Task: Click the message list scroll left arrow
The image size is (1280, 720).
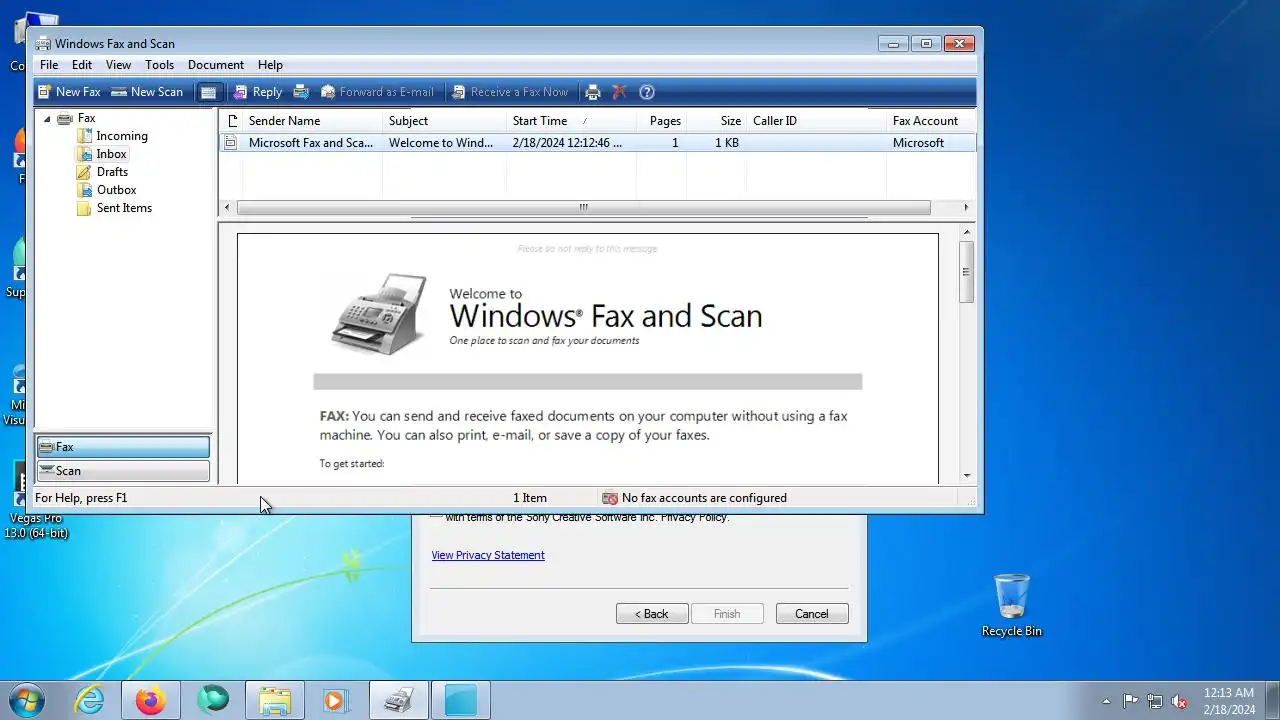Action: coord(227,208)
